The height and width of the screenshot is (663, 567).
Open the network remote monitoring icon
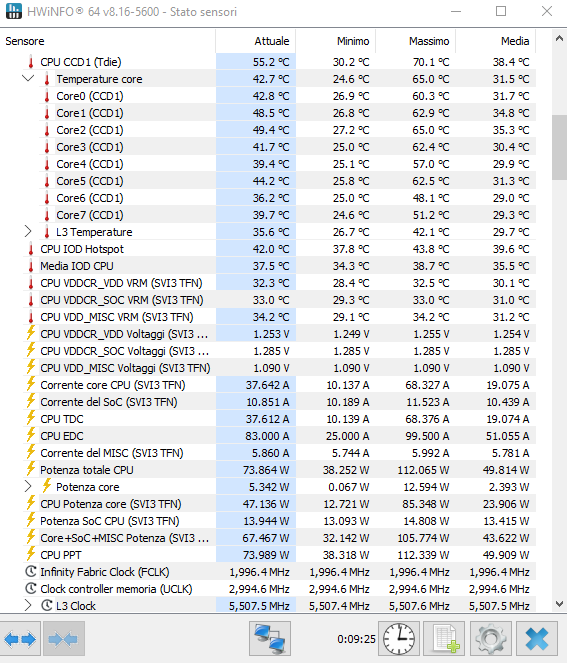pos(270,638)
